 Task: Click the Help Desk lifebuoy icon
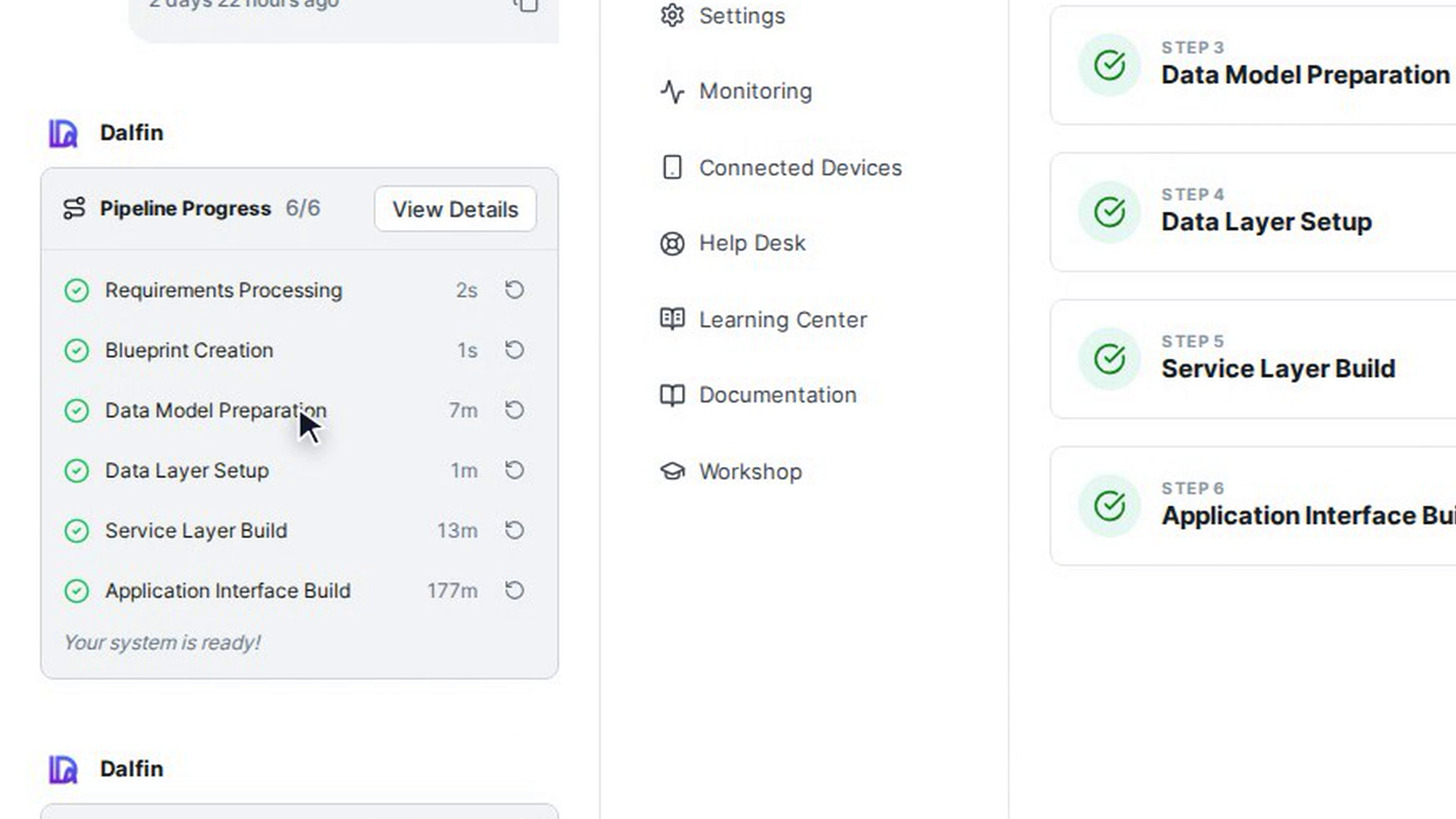pos(672,243)
